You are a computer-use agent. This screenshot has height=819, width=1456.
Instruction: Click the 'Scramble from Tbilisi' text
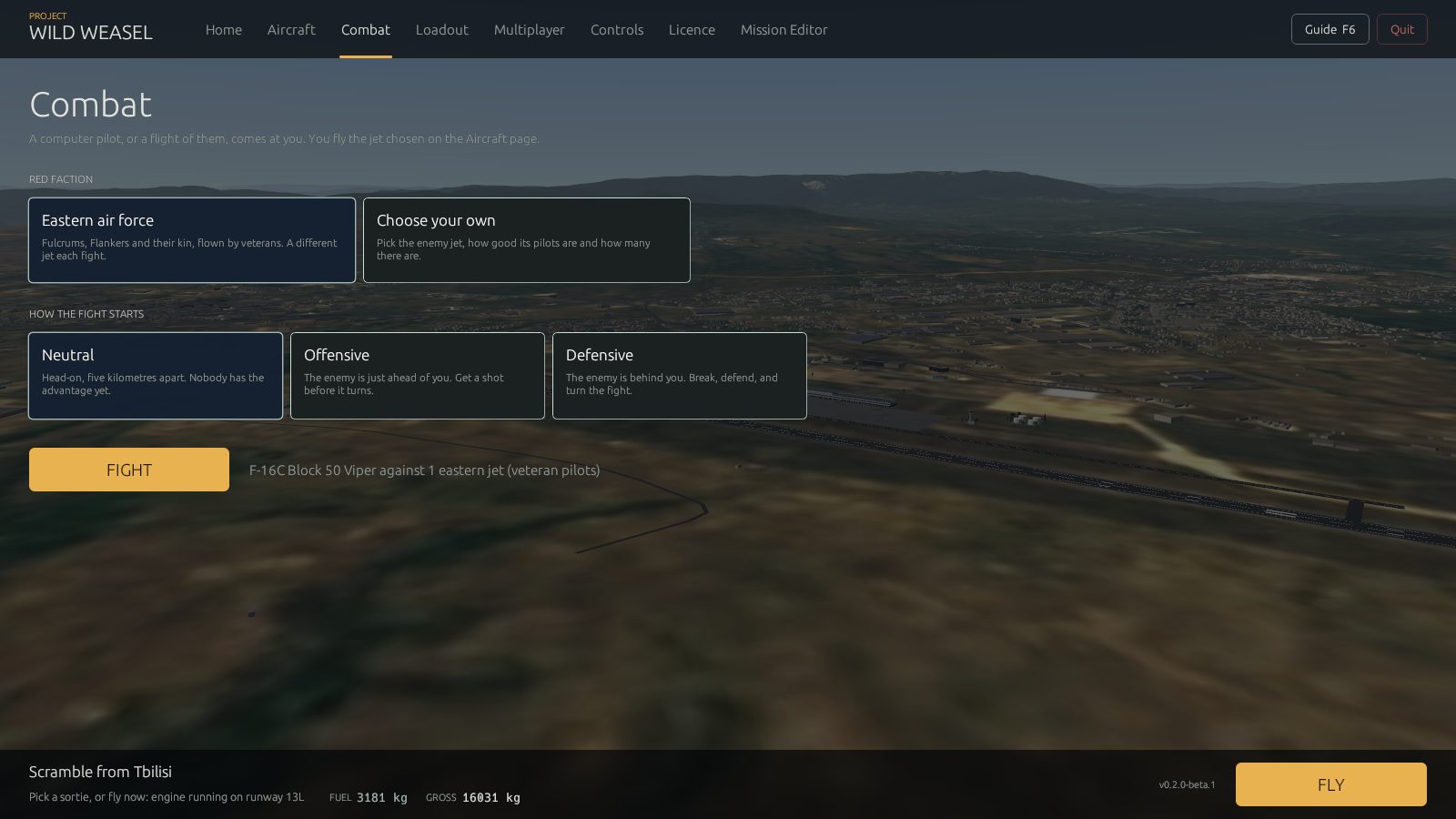(x=100, y=772)
